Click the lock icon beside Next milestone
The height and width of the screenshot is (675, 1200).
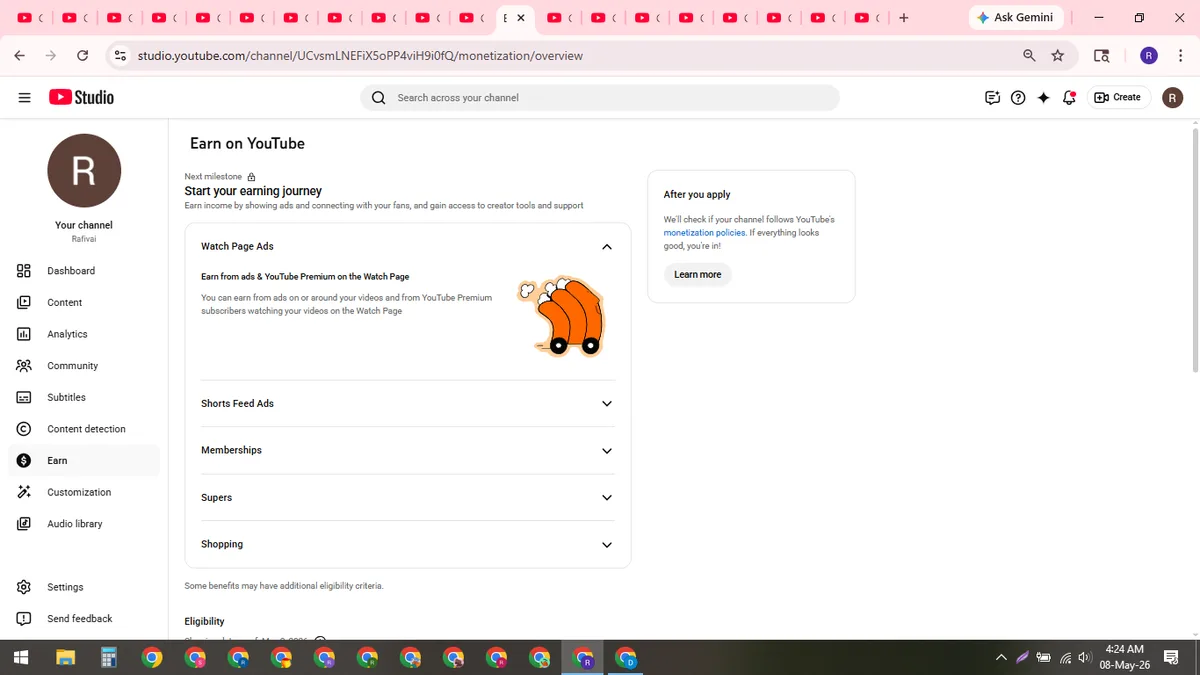coord(251,177)
